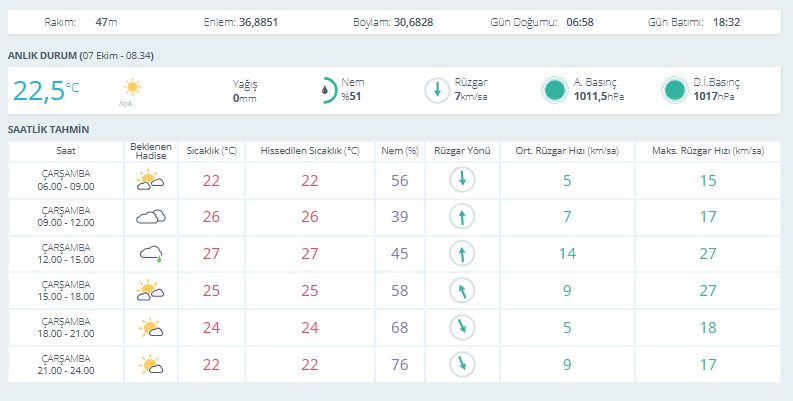
Task: Click Hissedilen Sıcaklık 26 in 09.00 - 12.00 row
Action: pyautogui.click(x=310, y=217)
